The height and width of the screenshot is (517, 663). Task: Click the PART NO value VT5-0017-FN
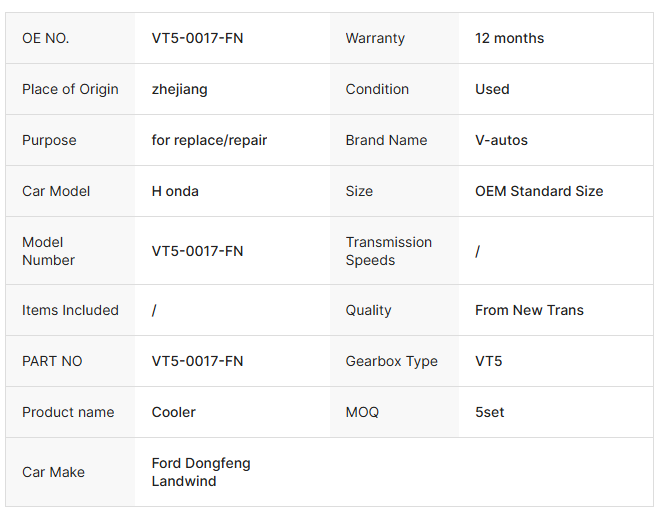point(197,361)
